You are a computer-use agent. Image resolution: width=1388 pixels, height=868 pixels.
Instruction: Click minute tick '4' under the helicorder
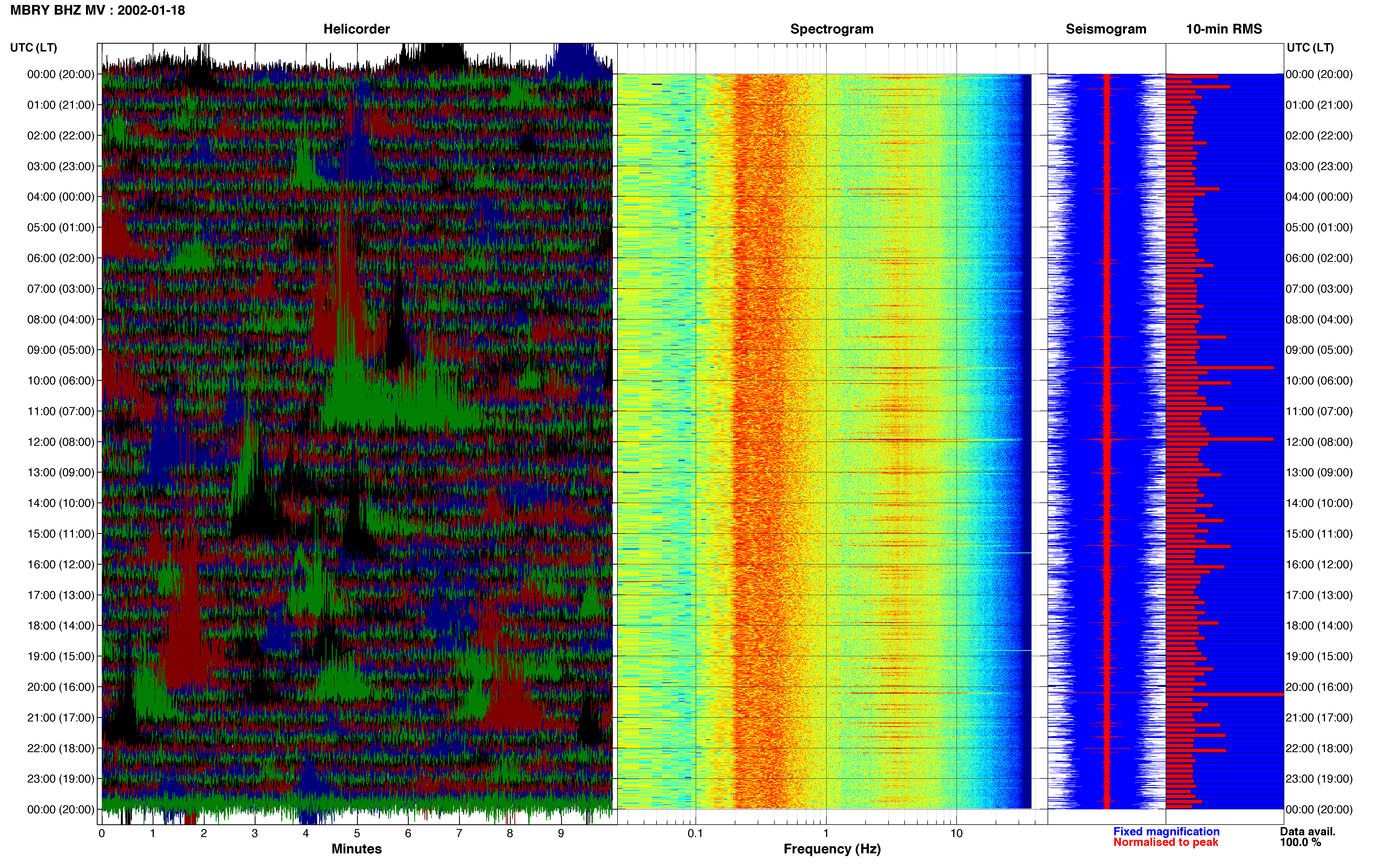click(306, 833)
